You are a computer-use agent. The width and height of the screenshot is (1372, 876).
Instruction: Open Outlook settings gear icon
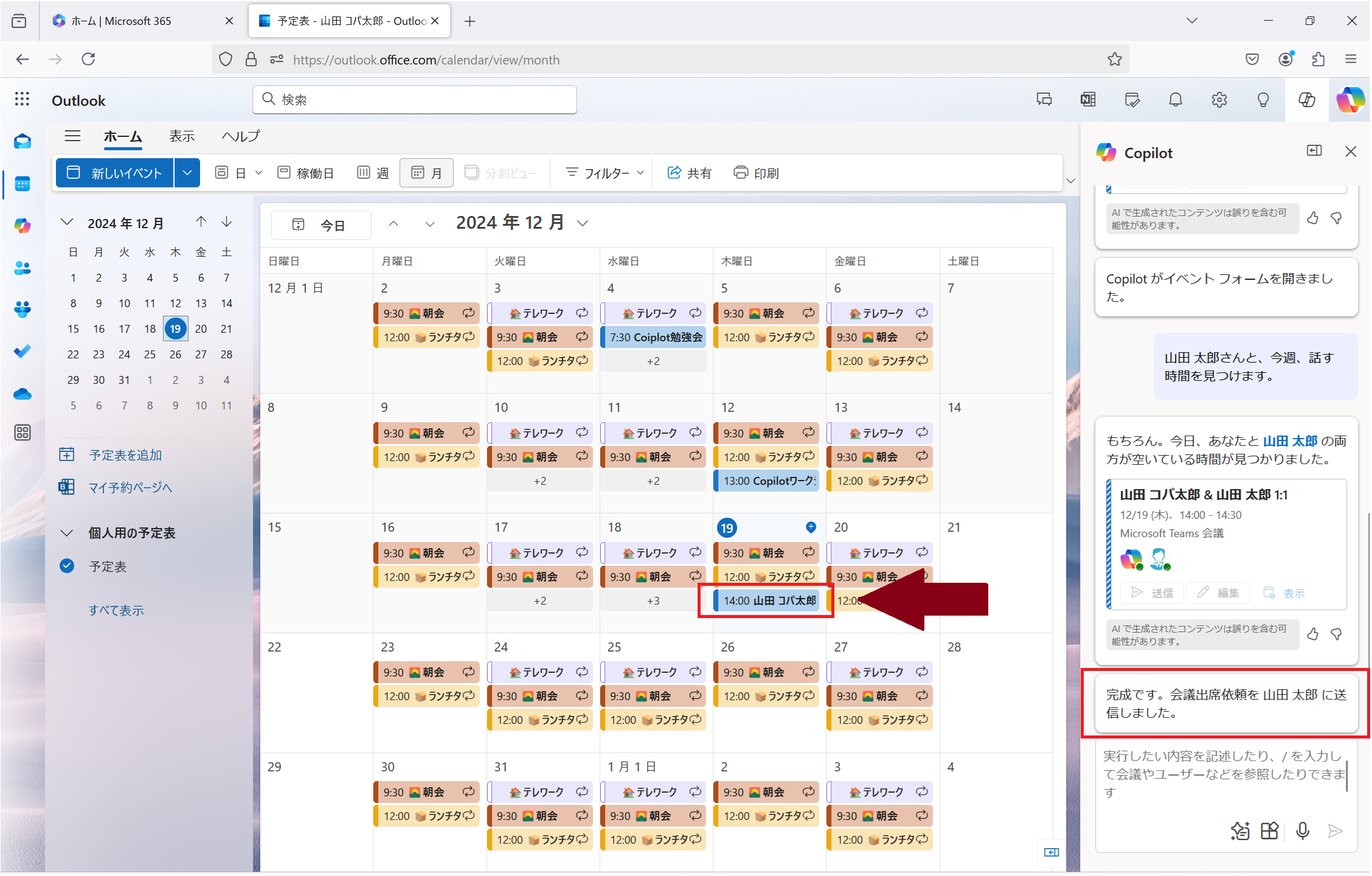click(x=1219, y=100)
